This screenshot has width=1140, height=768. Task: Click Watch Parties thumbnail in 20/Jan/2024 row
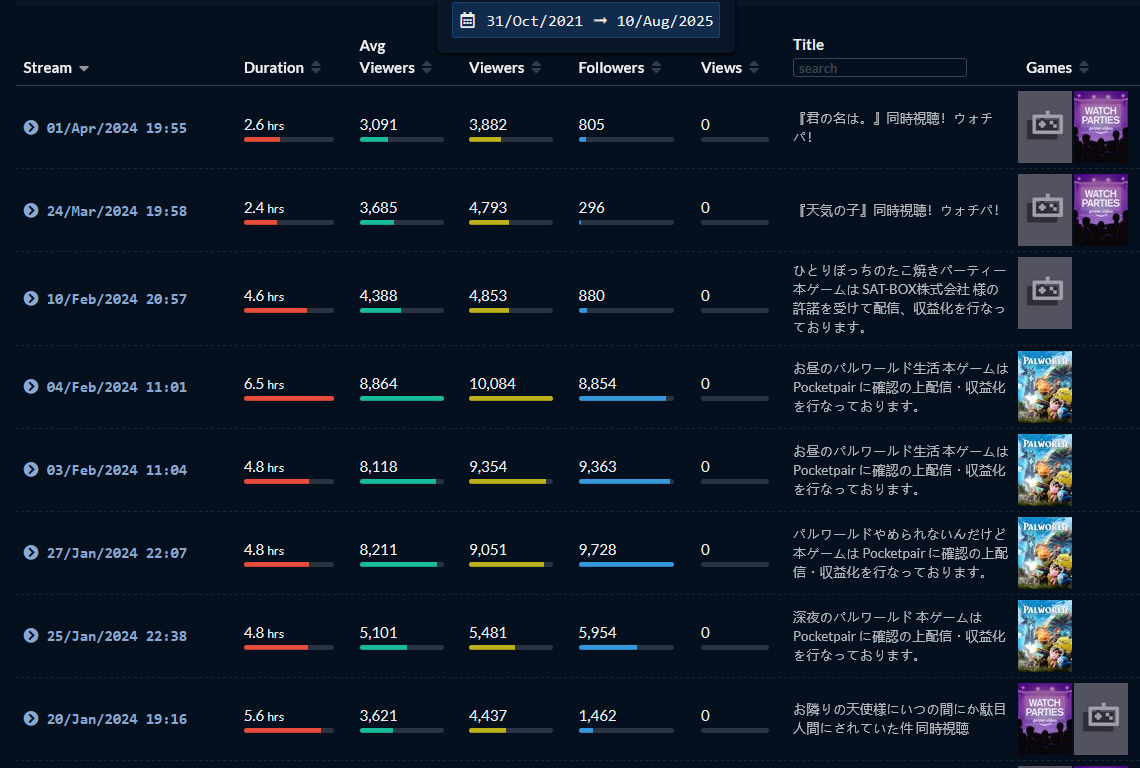tap(1045, 719)
